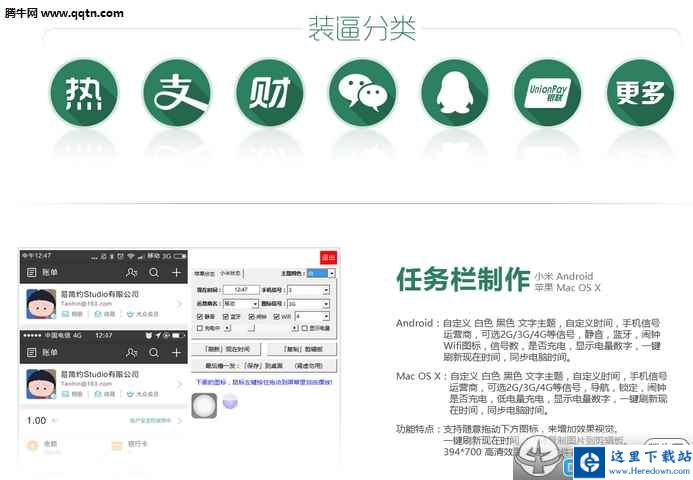The width and height of the screenshot is (693, 480).
Task: Click the 装逼分类 title text
Action: click(x=362, y=29)
